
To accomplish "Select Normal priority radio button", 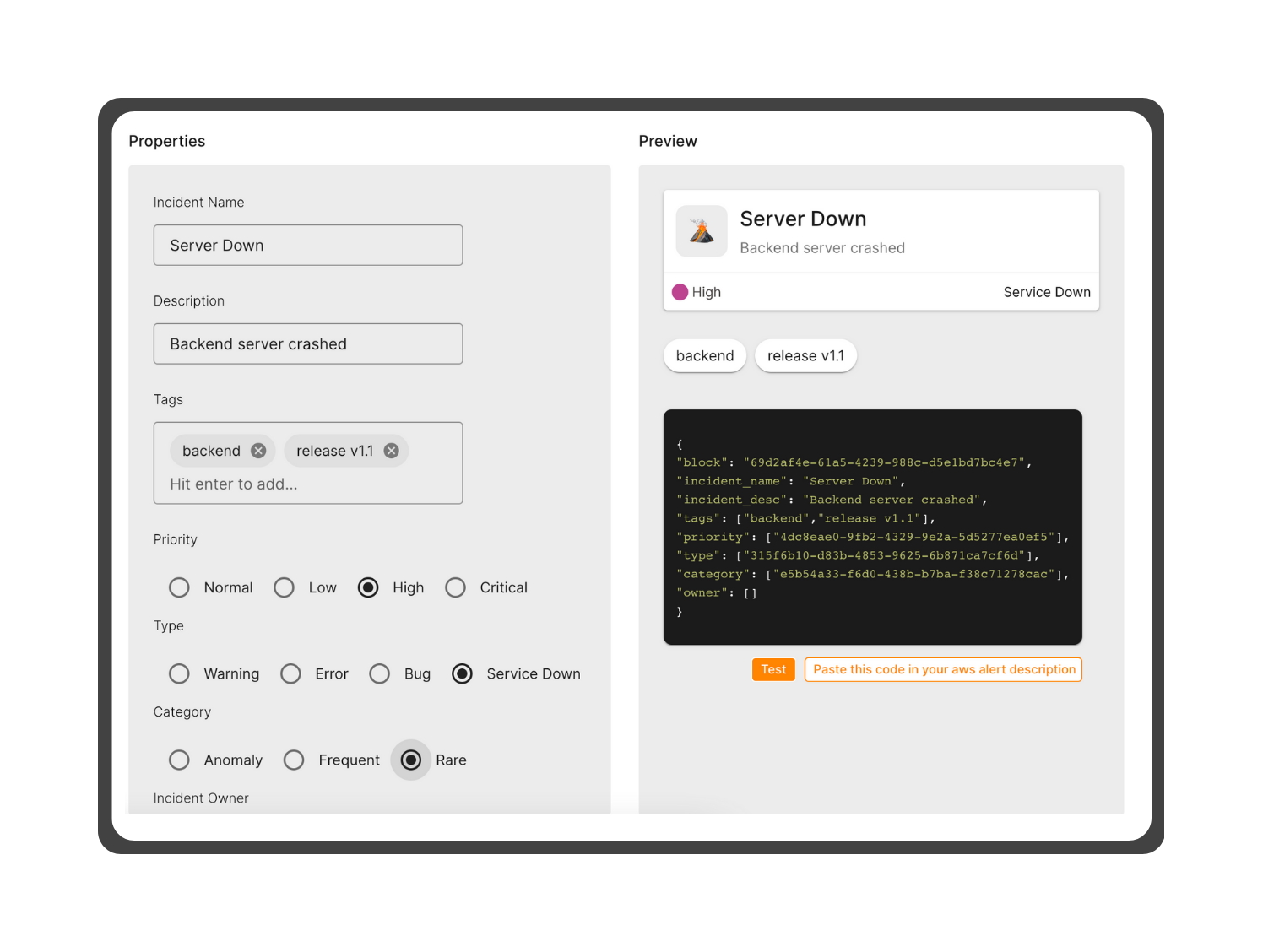I will pyautogui.click(x=179, y=587).
